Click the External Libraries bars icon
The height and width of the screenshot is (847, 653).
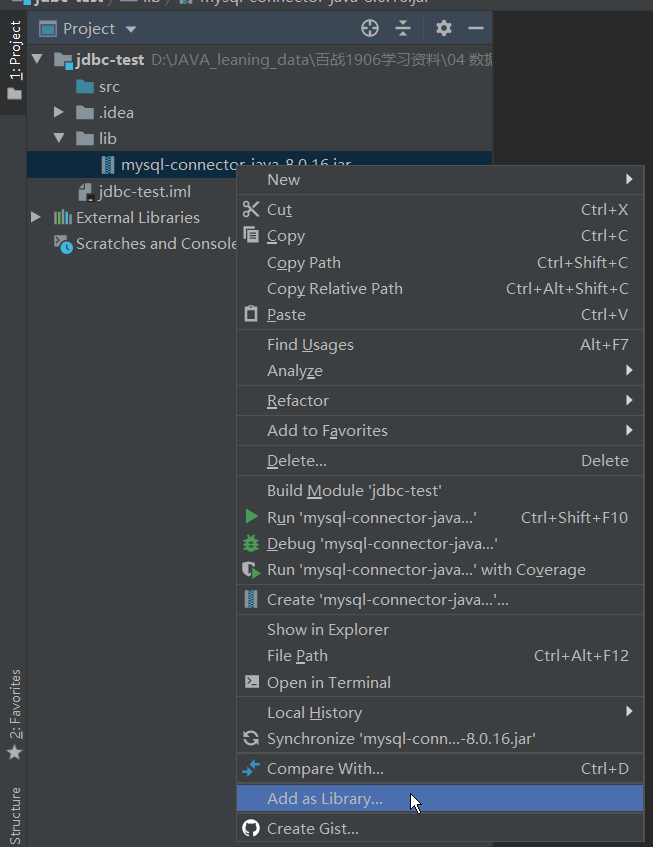(63, 217)
